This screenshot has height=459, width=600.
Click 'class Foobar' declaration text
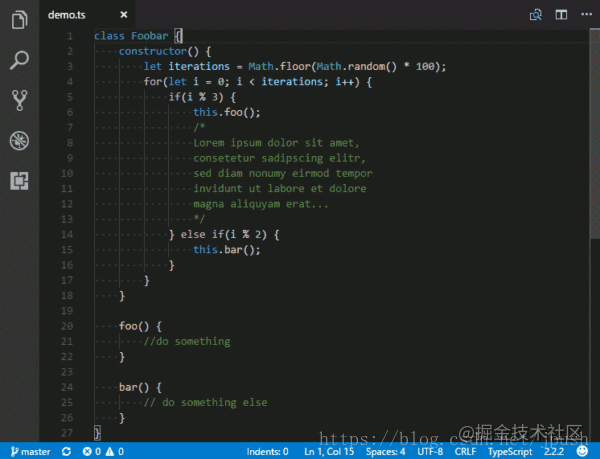pos(131,36)
